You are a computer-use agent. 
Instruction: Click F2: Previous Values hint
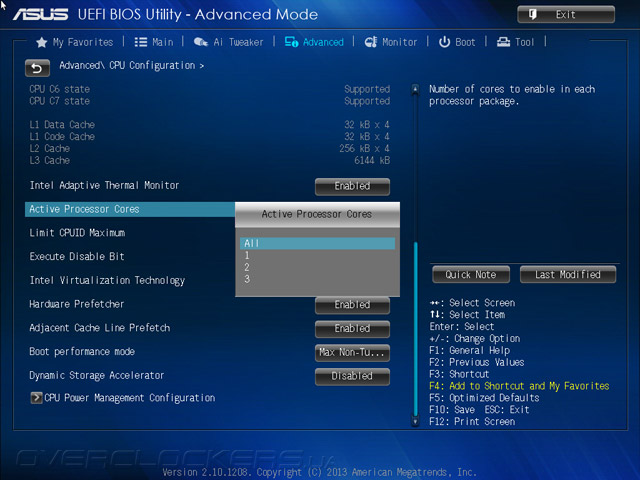click(x=477, y=362)
